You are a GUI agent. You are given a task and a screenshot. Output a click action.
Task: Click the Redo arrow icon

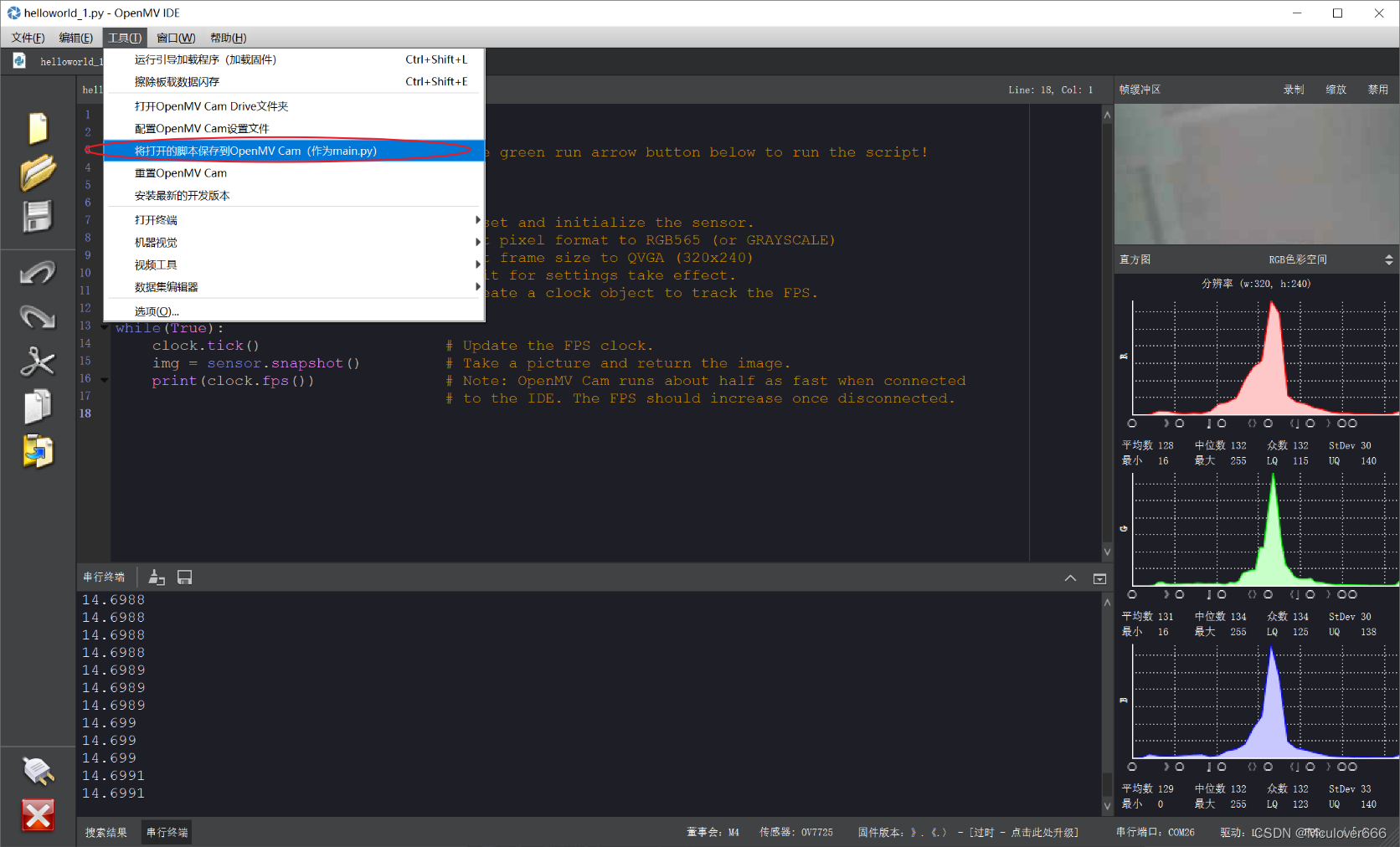click(38, 317)
